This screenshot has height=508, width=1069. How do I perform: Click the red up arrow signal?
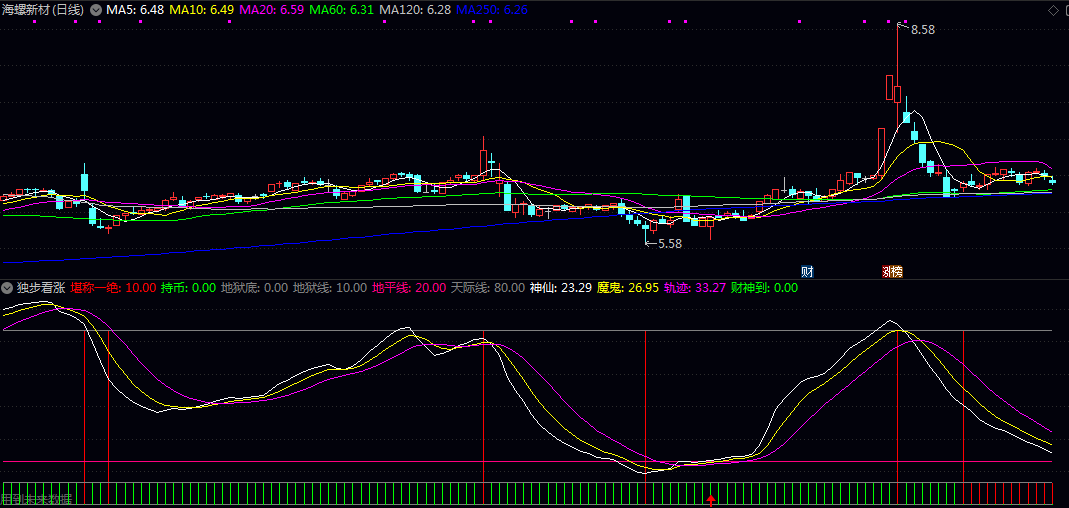click(x=711, y=499)
